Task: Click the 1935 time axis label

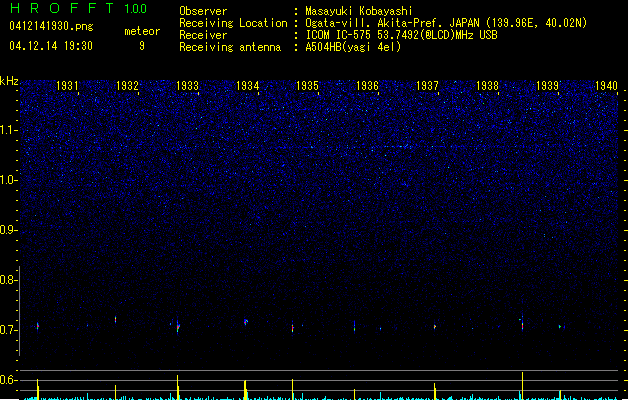Action: click(x=307, y=86)
